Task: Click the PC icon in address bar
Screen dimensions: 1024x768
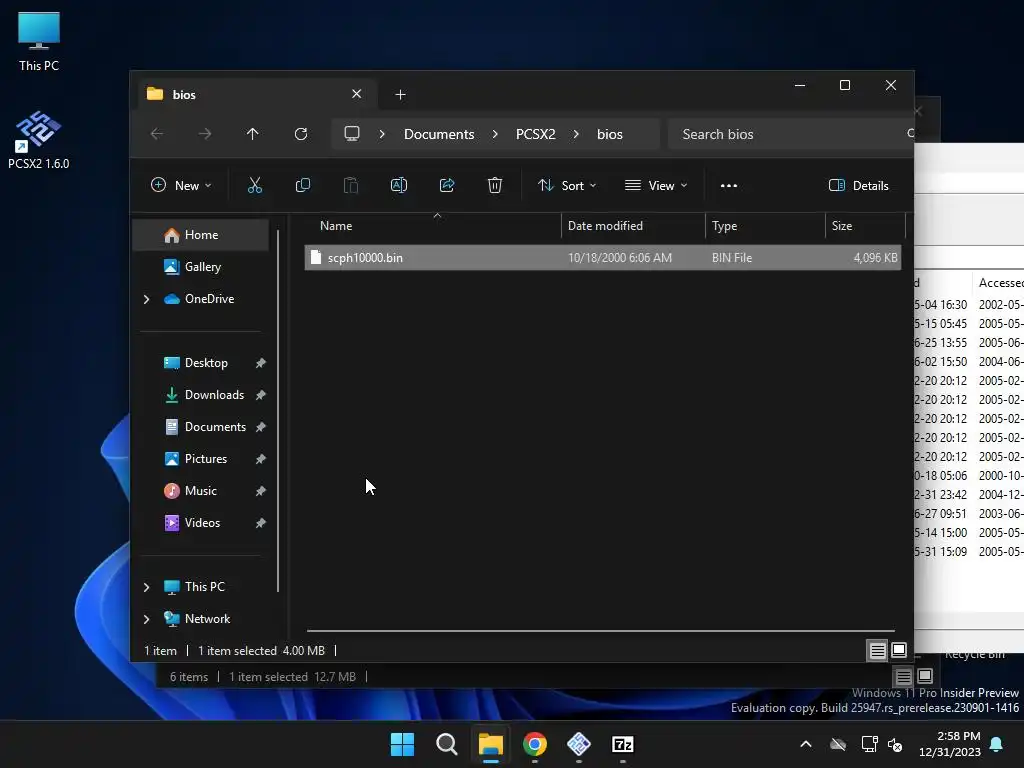Action: click(352, 134)
